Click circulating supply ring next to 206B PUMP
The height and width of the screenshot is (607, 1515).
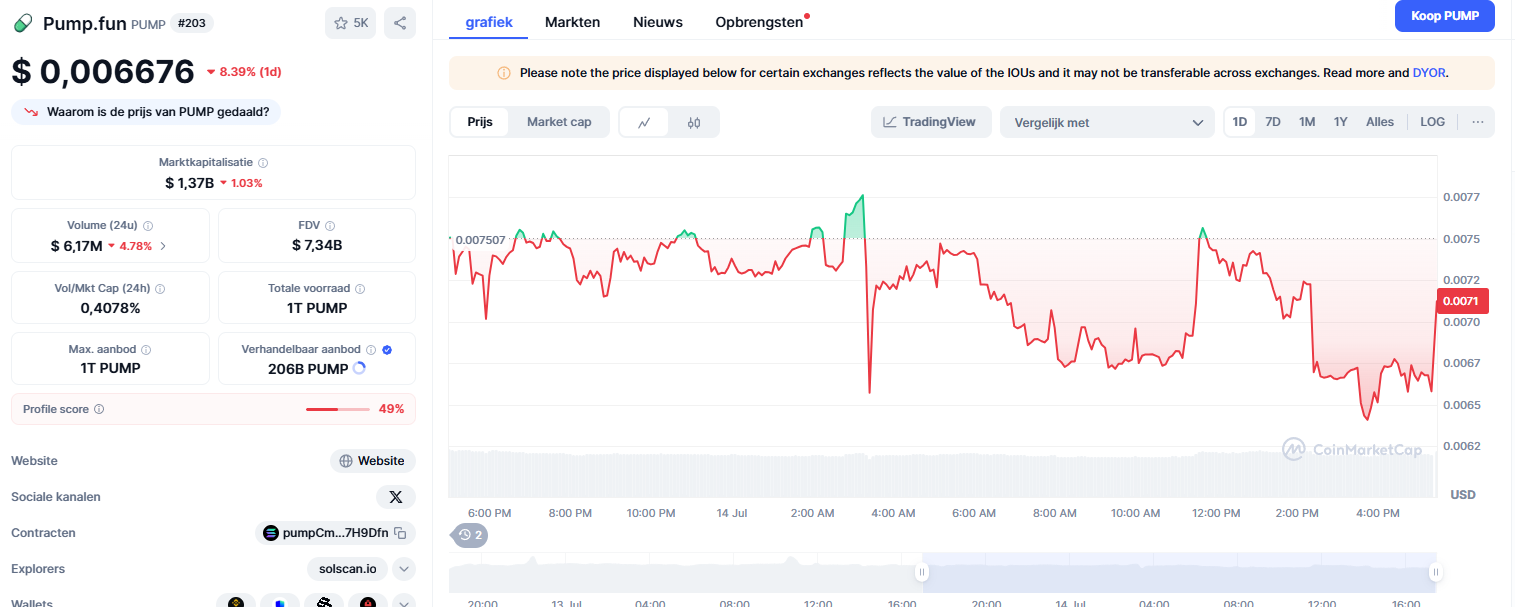coord(359,368)
